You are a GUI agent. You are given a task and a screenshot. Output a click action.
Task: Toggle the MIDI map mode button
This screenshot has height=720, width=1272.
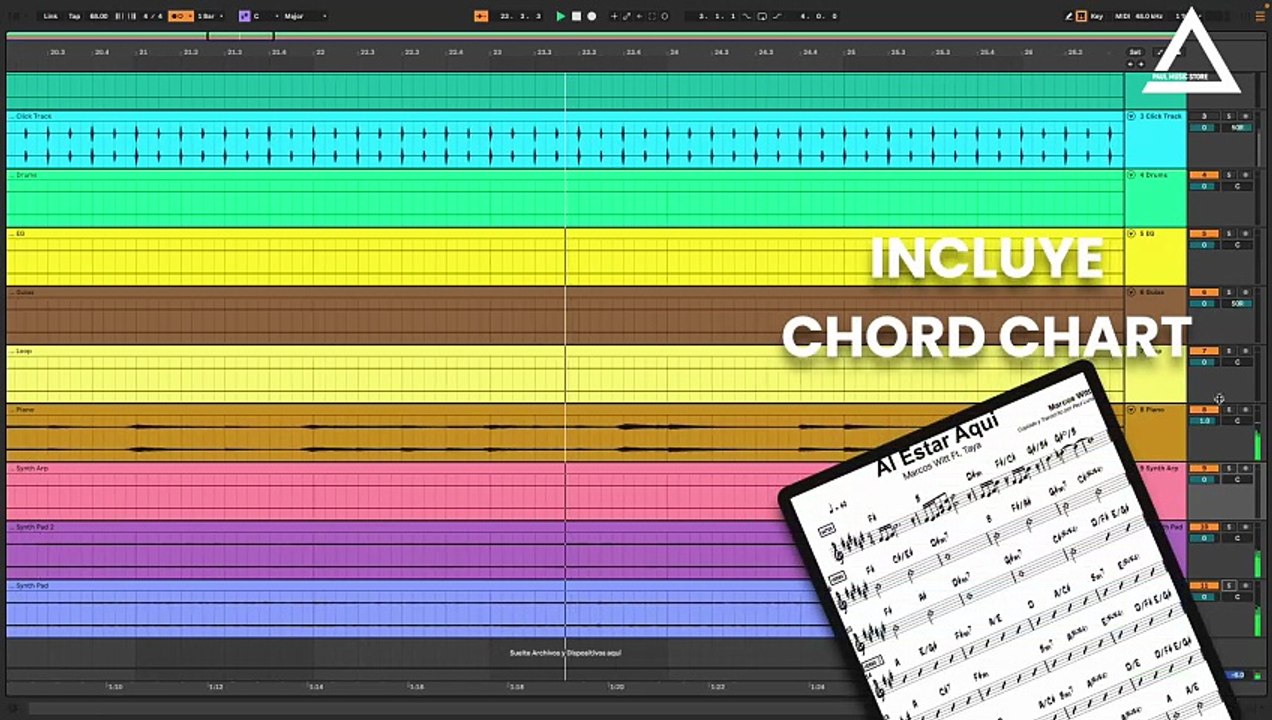[1122, 16]
